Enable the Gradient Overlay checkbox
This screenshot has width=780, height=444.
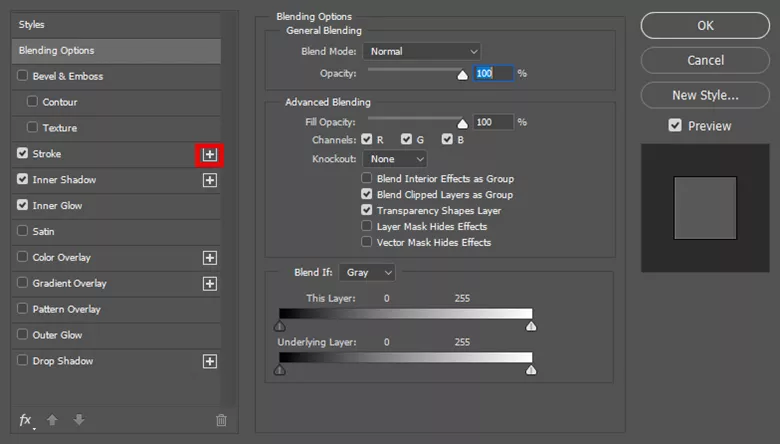pyautogui.click(x=22, y=282)
